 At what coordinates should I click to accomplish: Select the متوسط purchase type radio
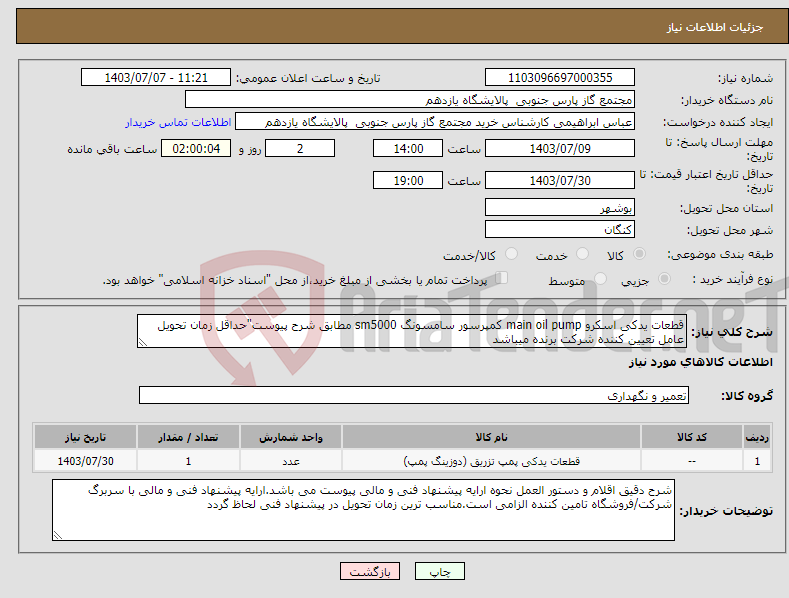600,279
